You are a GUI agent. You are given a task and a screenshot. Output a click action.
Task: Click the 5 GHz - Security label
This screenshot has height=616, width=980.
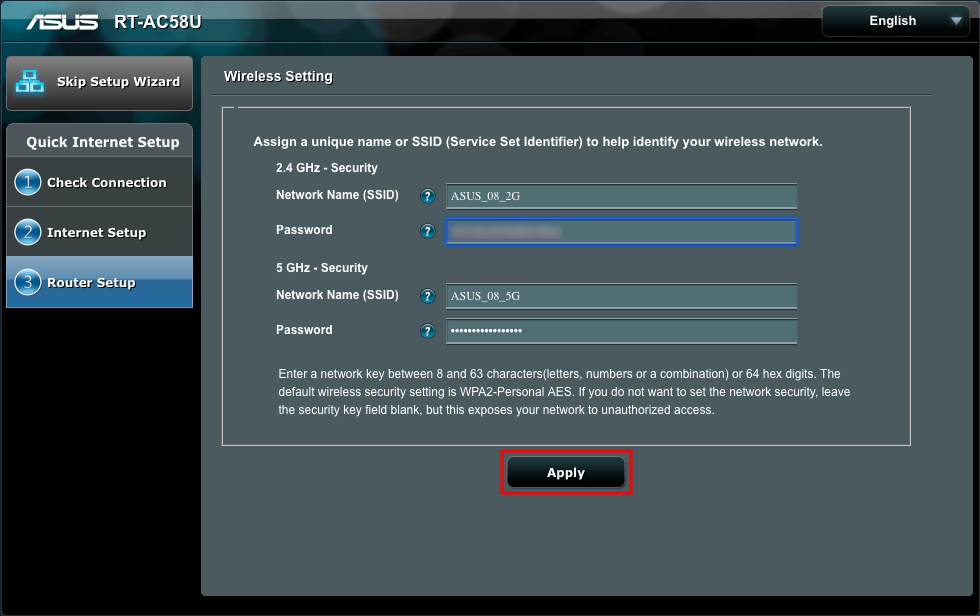pyautogui.click(x=322, y=268)
